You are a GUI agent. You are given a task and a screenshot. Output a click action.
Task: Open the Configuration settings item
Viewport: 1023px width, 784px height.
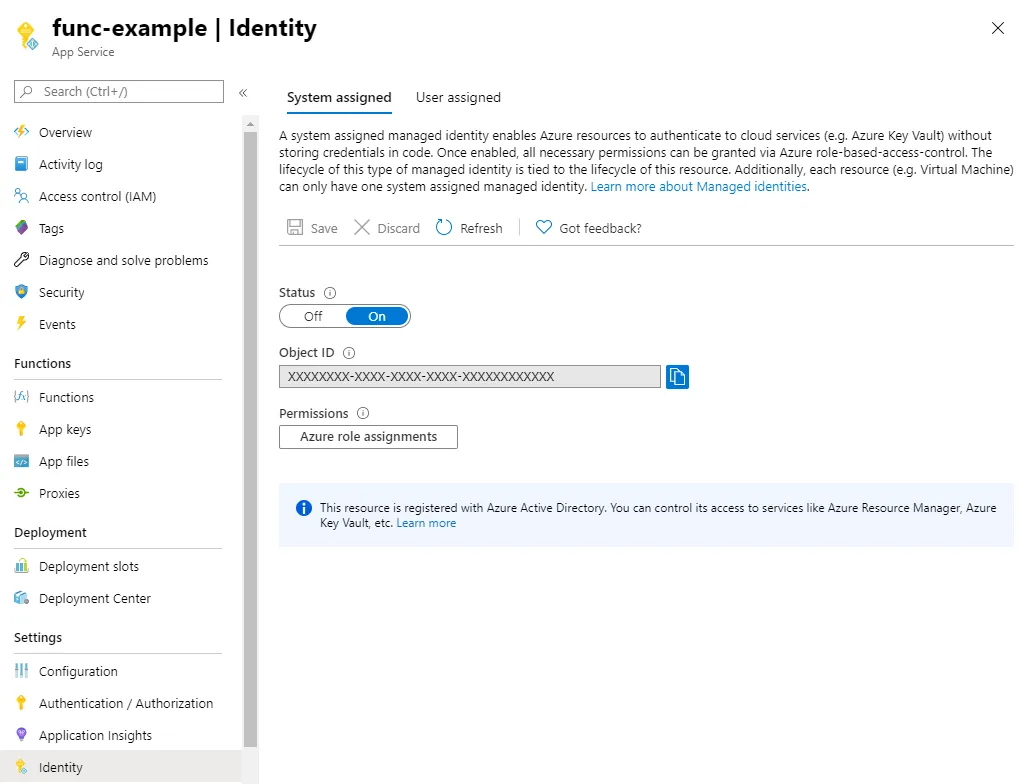(x=78, y=672)
